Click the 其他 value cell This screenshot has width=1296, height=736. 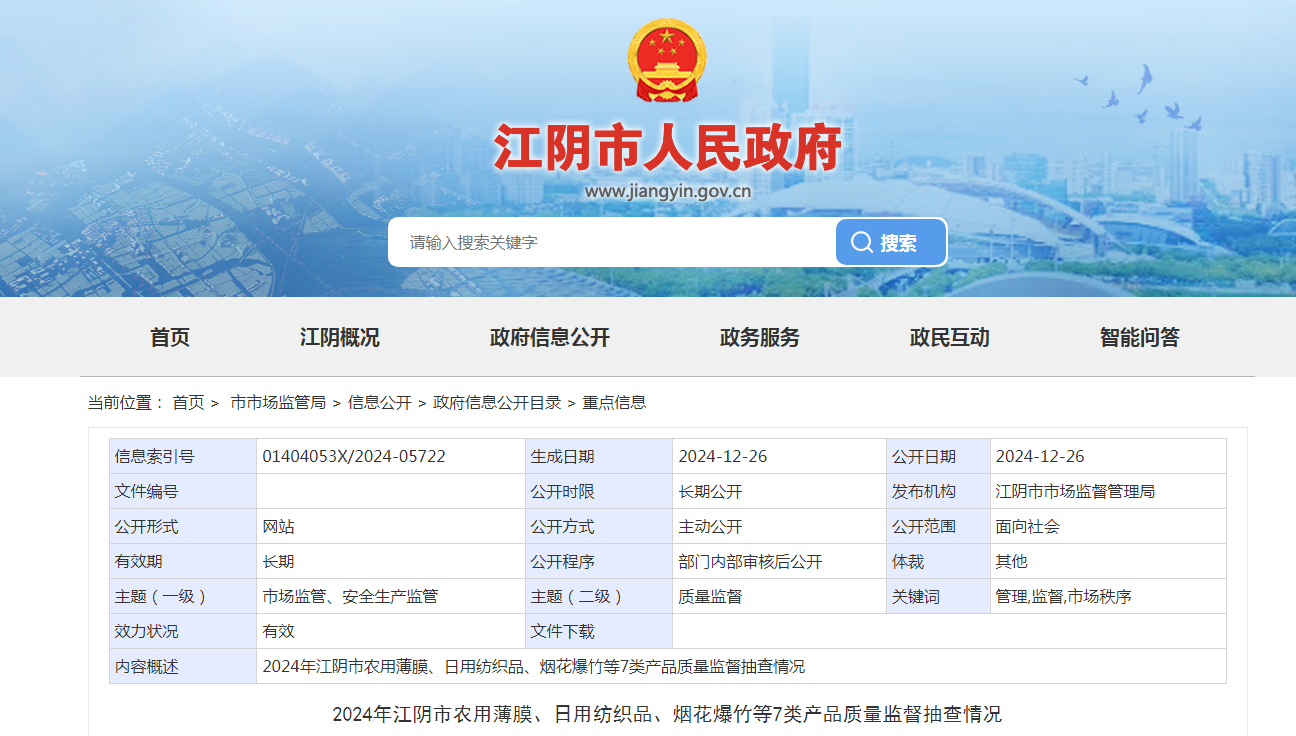pos(1108,561)
